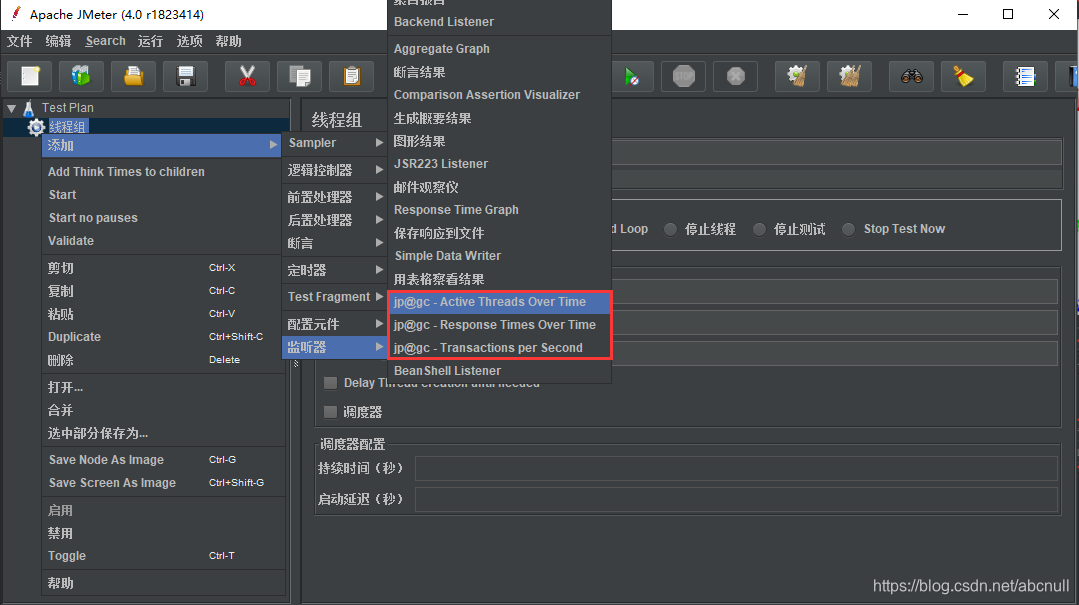Click the Paste clipboard icon
This screenshot has width=1079, height=605.
tap(351, 76)
